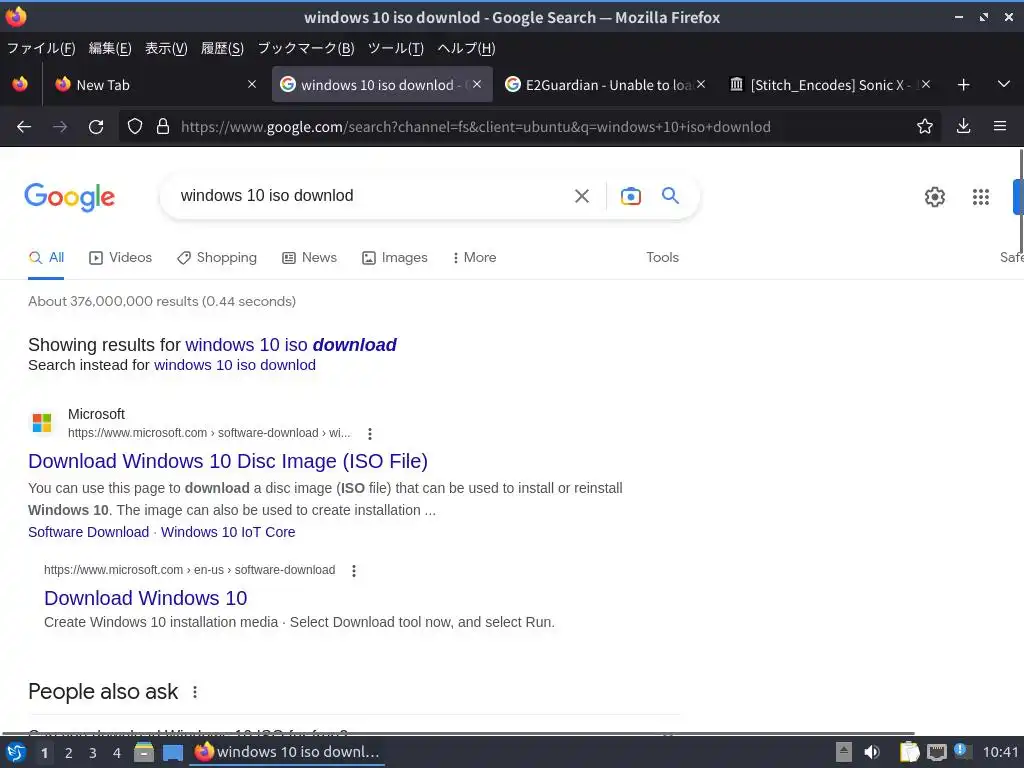Switch to workspace 3 on the taskbar
The image size is (1024, 768).
coord(93,753)
